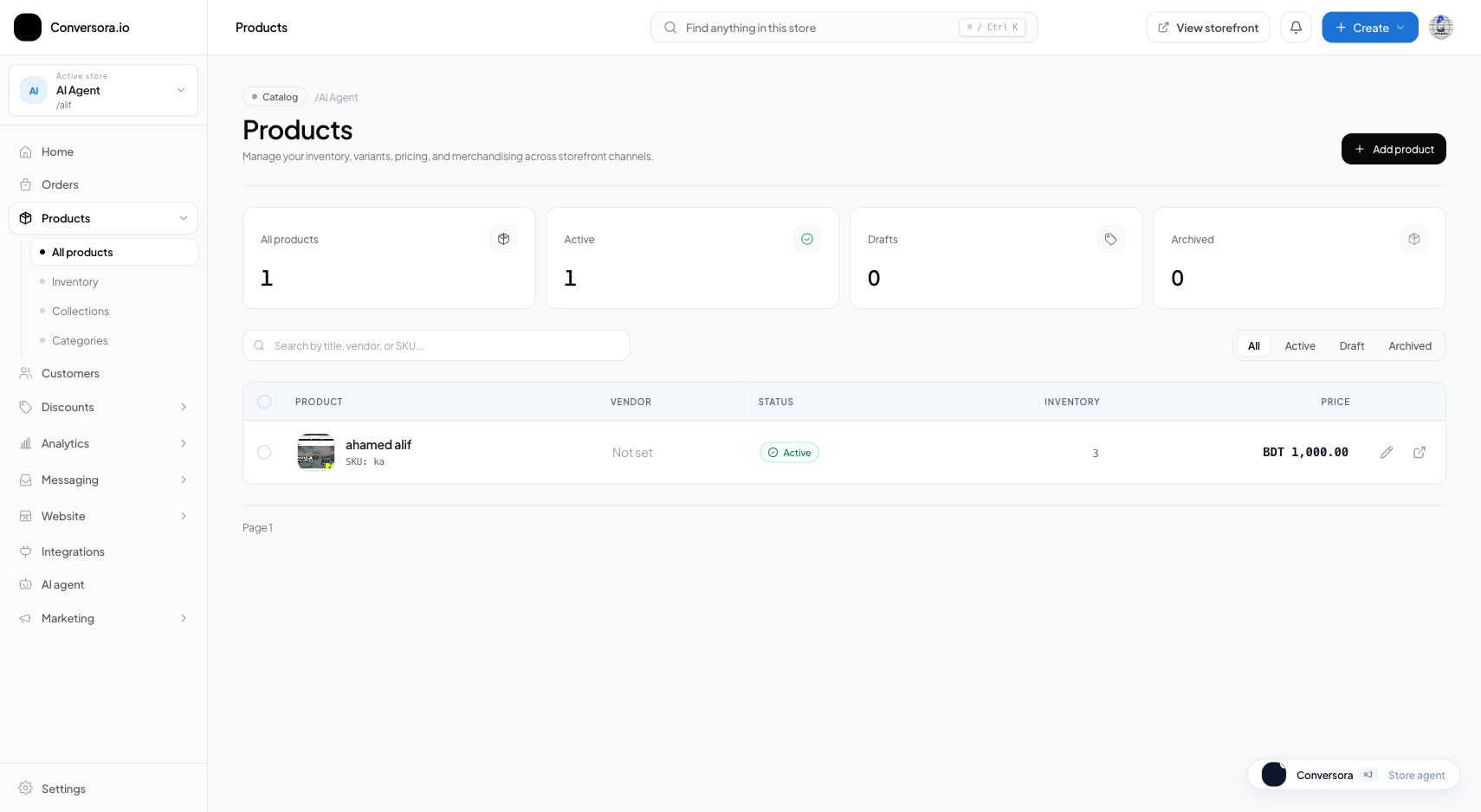Expand the Website submenu chevron

(x=184, y=516)
